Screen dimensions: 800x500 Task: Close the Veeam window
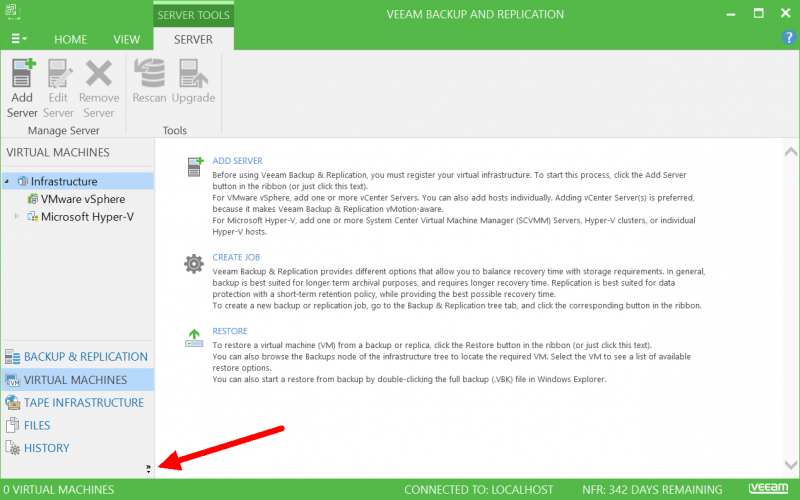[786, 13]
